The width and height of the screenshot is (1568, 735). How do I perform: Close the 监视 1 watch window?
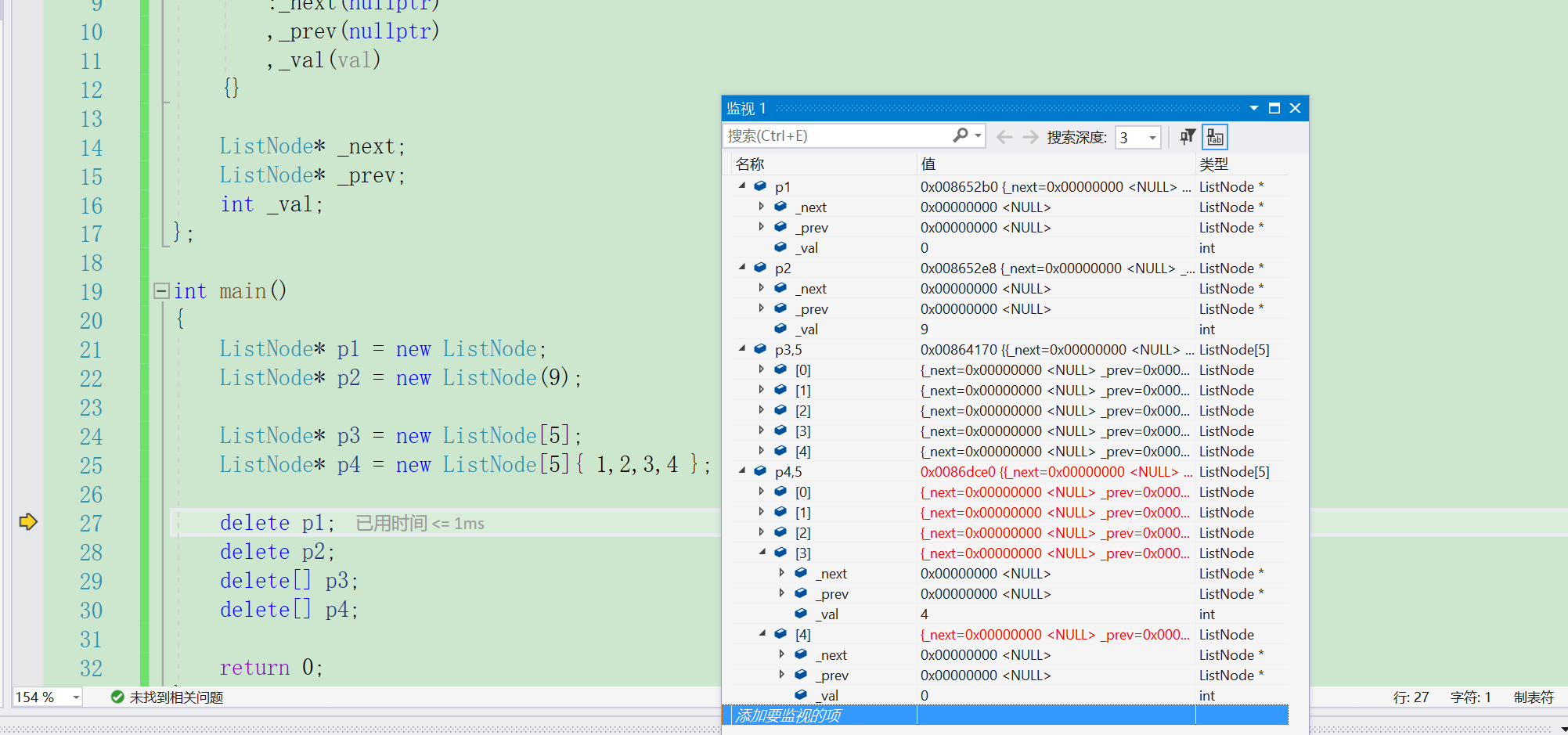[x=1295, y=108]
